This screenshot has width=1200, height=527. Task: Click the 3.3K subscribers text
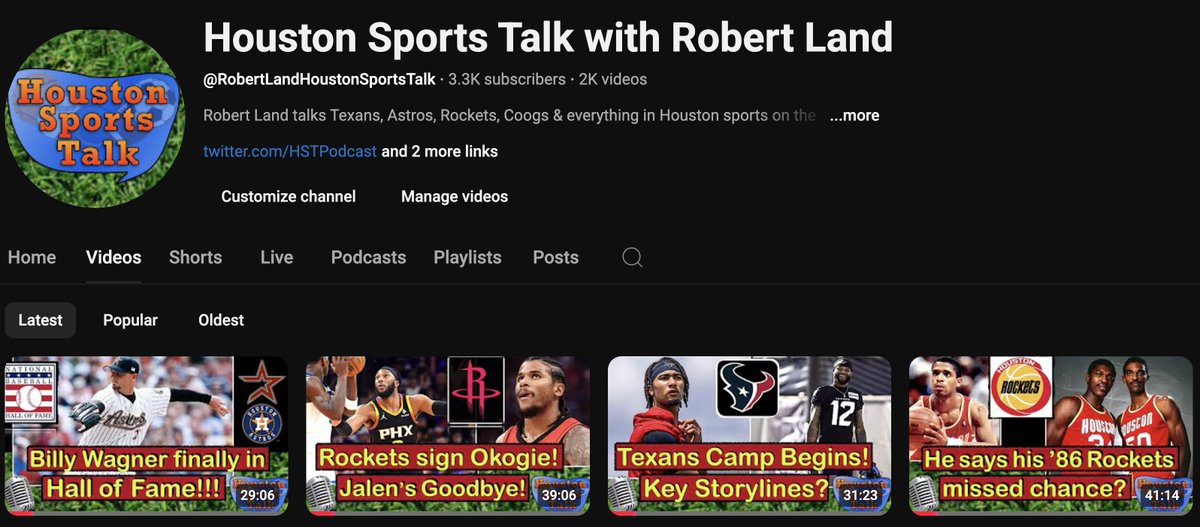click(x=508, y=79)
